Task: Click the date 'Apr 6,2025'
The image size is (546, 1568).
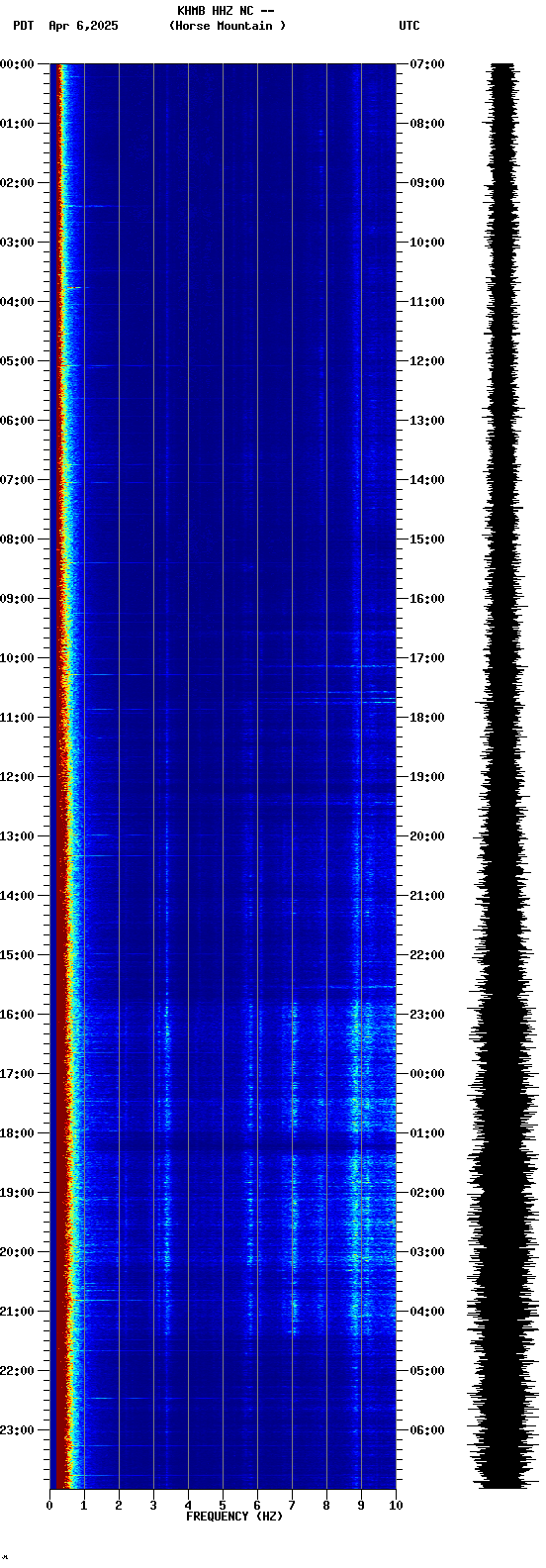Action: (83, 26)
